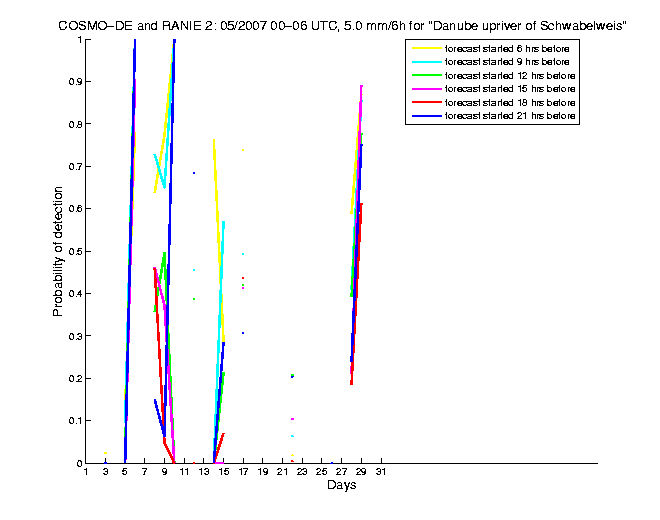This screenshot has height=520, width=660.
Task: Select the red legend line swatch
Action: pyautogui.click(x=427, y=102)
